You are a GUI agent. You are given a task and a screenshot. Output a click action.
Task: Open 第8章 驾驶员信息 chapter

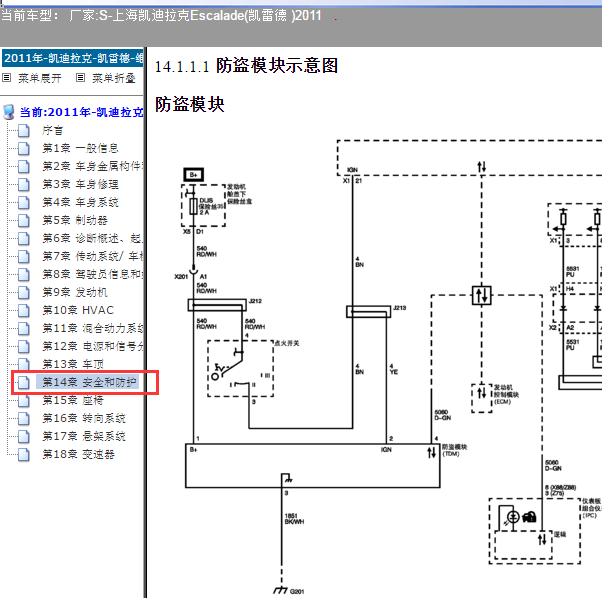click(93, 275)
